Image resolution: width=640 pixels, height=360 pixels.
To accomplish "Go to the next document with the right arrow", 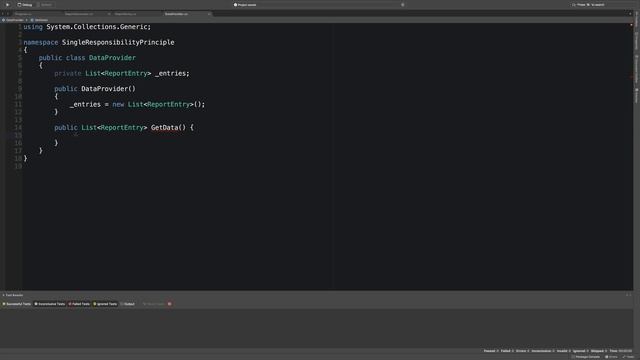I will tap(8, 14).
